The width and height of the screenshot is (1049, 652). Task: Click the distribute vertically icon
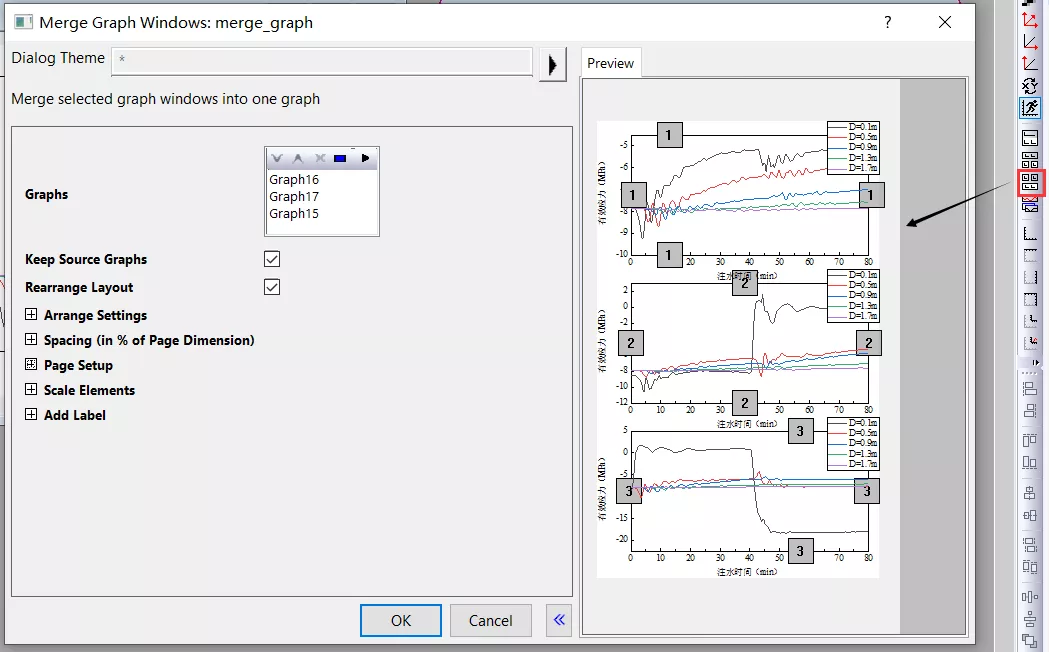1030,619
